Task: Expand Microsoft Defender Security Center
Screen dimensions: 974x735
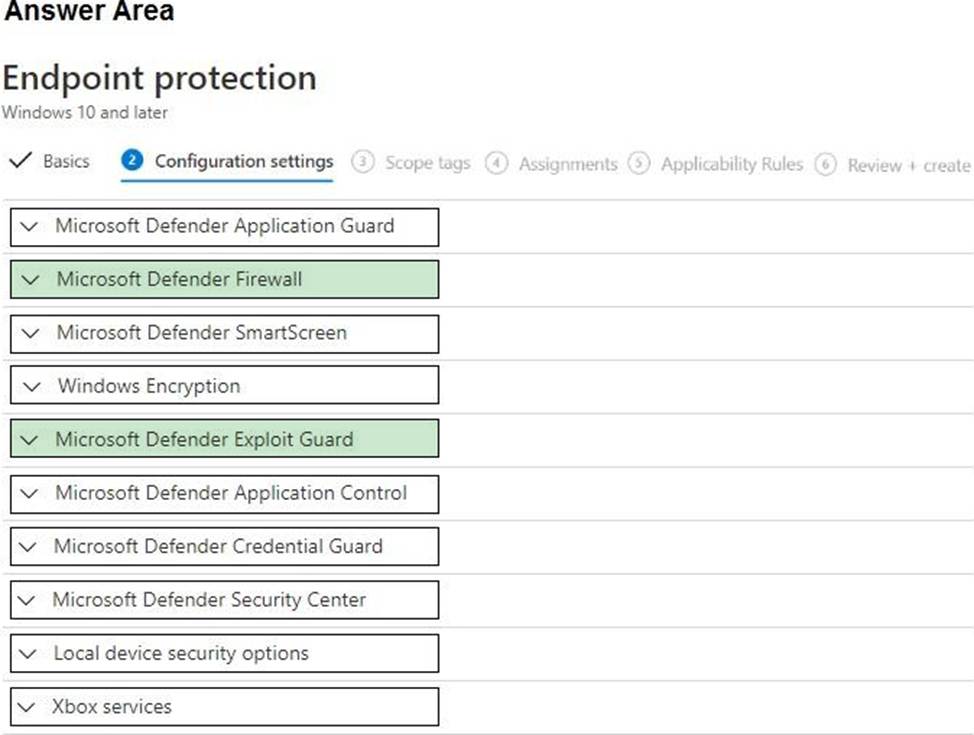Action: (x=224, y=600)
